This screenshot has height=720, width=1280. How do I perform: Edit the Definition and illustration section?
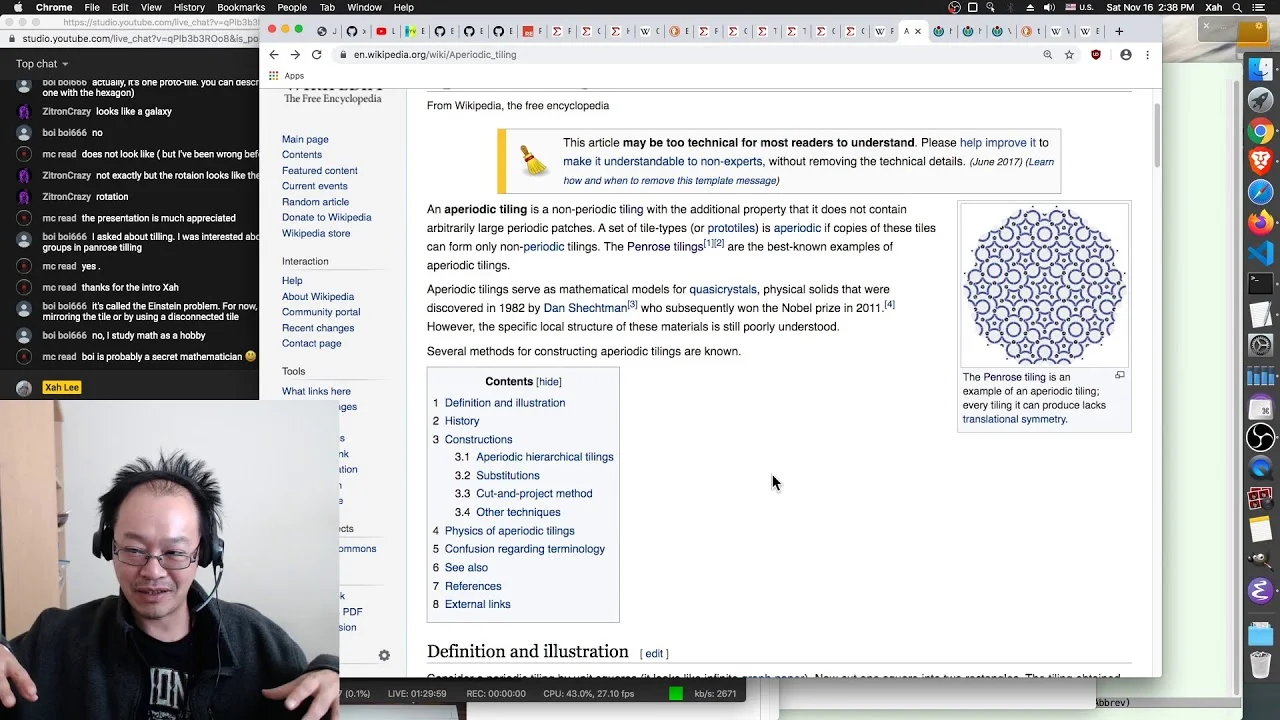pos(654,654)
